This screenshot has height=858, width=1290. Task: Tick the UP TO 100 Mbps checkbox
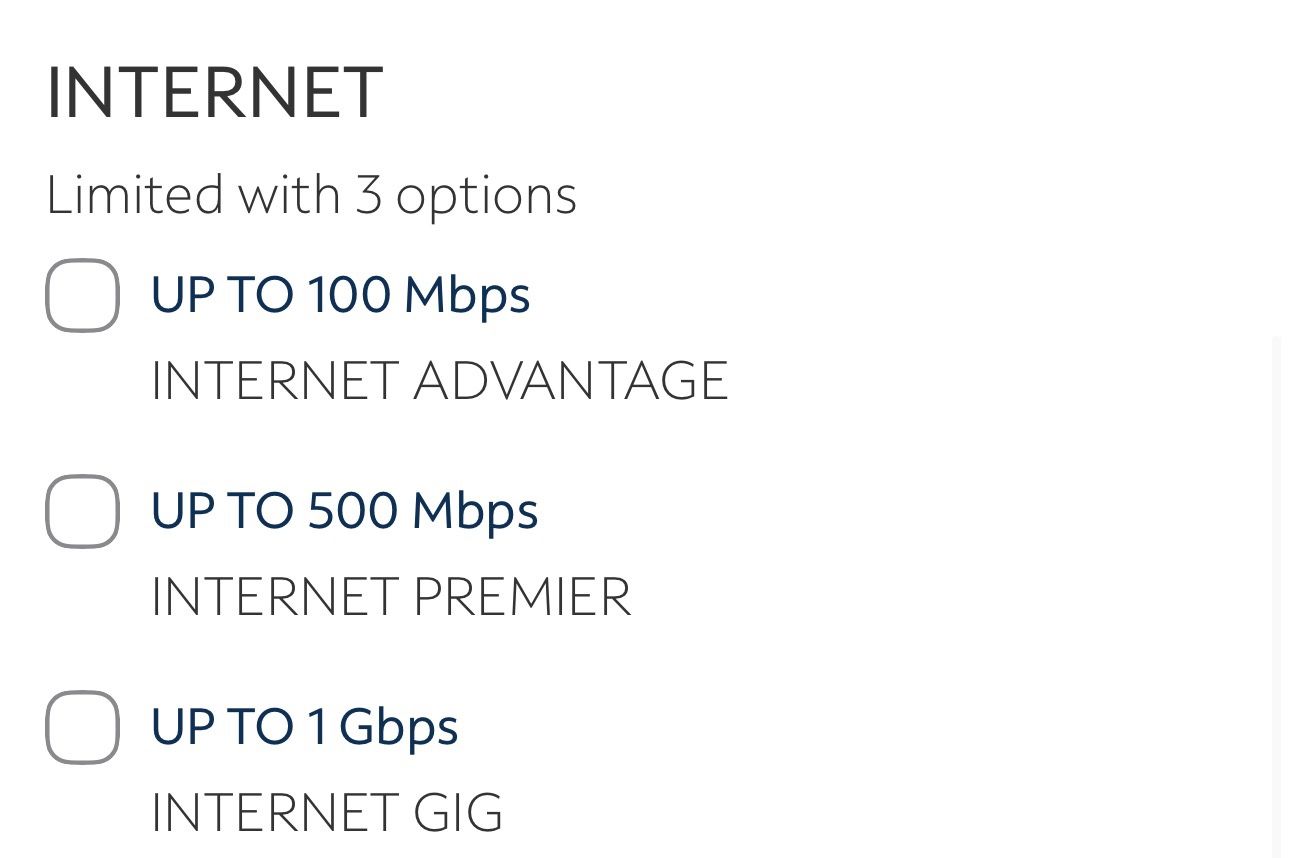[82, 295]
